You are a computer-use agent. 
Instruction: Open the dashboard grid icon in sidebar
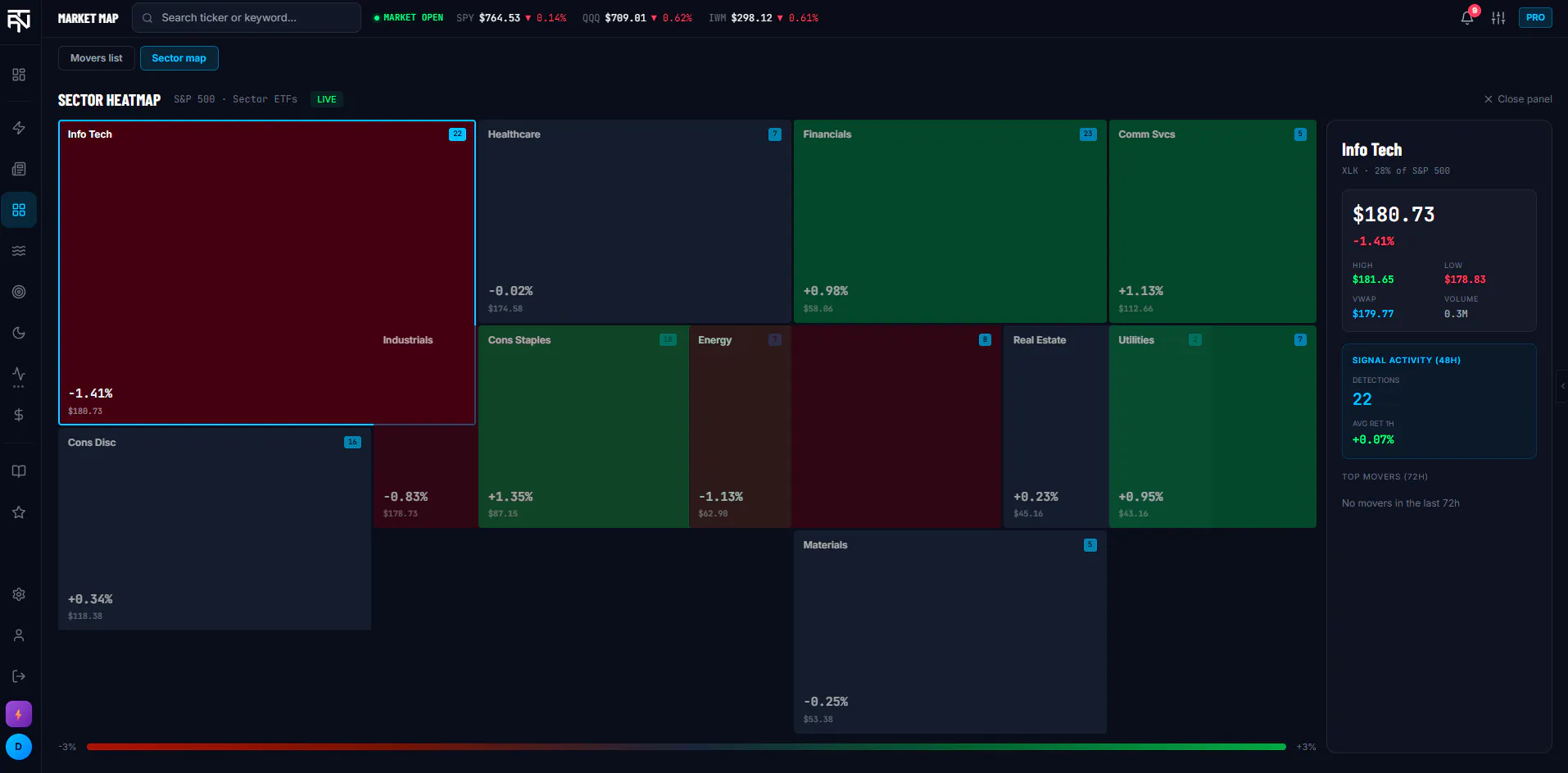point(19,75)
